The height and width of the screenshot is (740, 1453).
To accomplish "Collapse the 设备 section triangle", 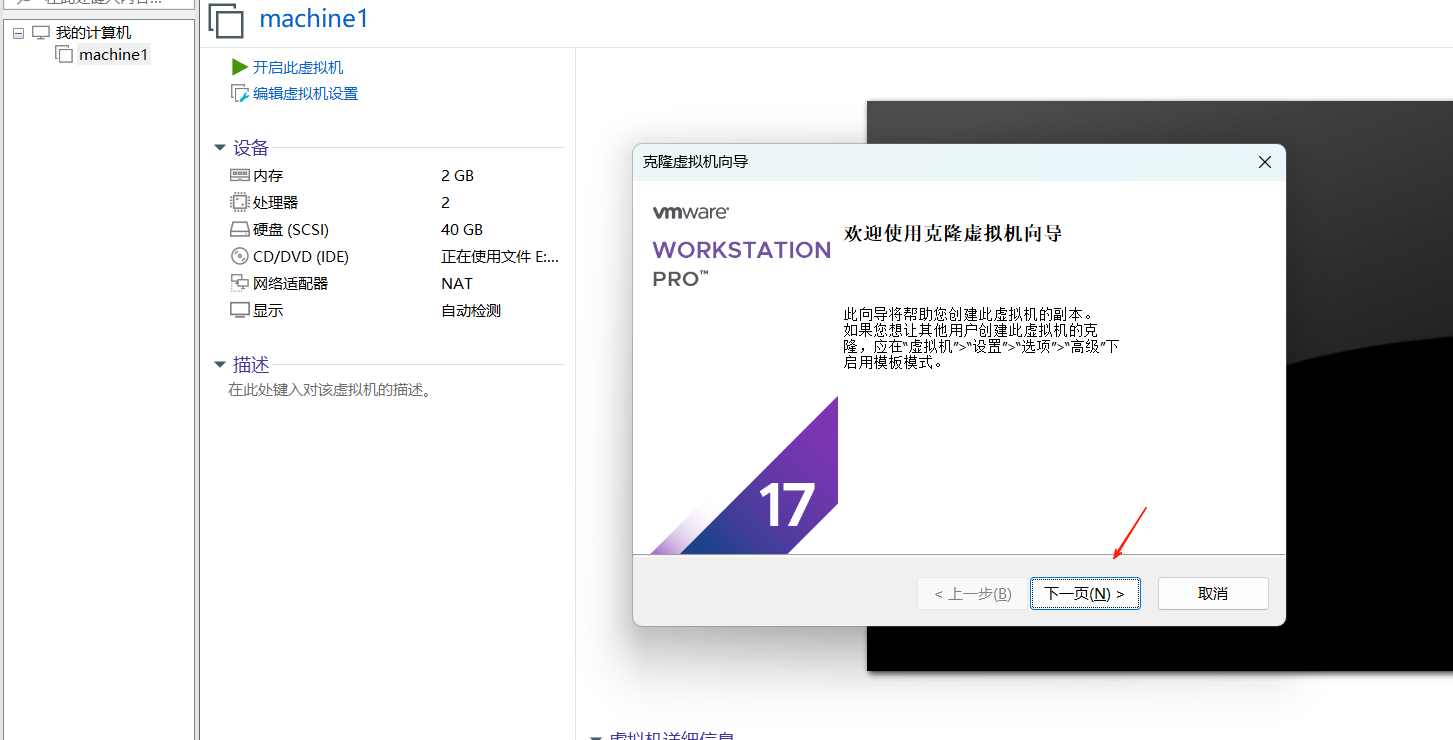I will coord(220,148).
